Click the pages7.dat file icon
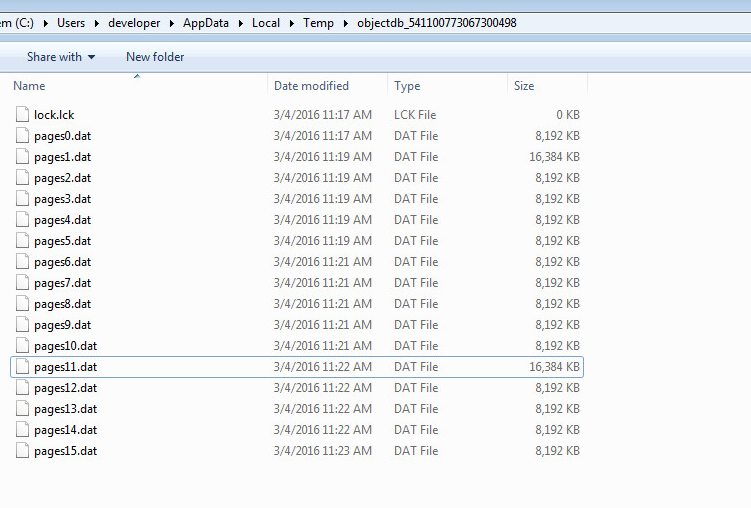751x508 pixels. (x=22, y=282)
